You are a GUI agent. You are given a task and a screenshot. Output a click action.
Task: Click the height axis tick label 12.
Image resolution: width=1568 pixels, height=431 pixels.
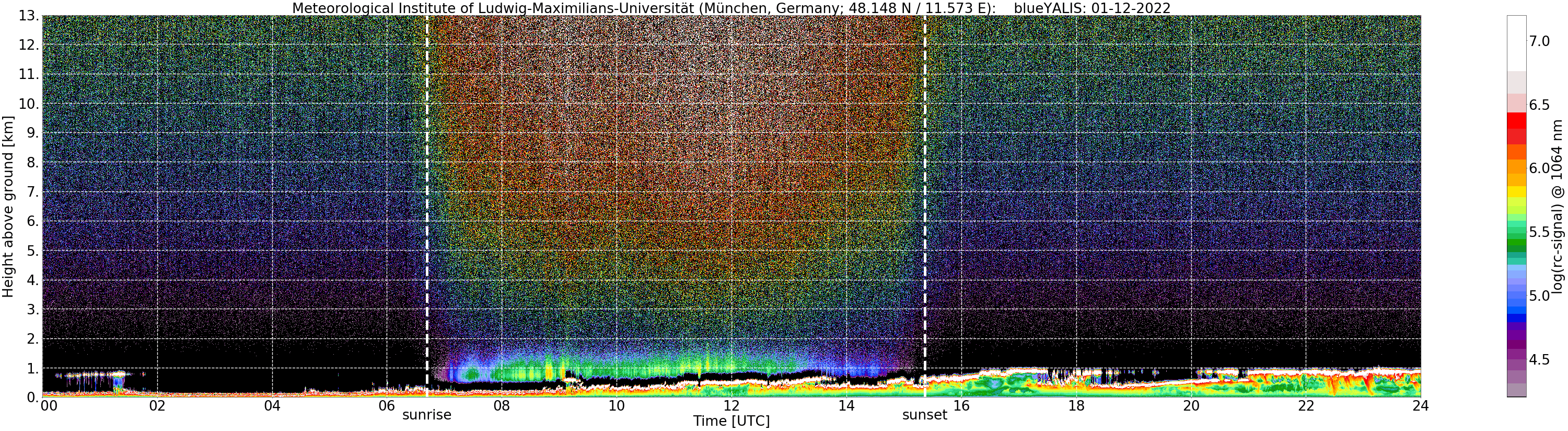tap(29, 45)
